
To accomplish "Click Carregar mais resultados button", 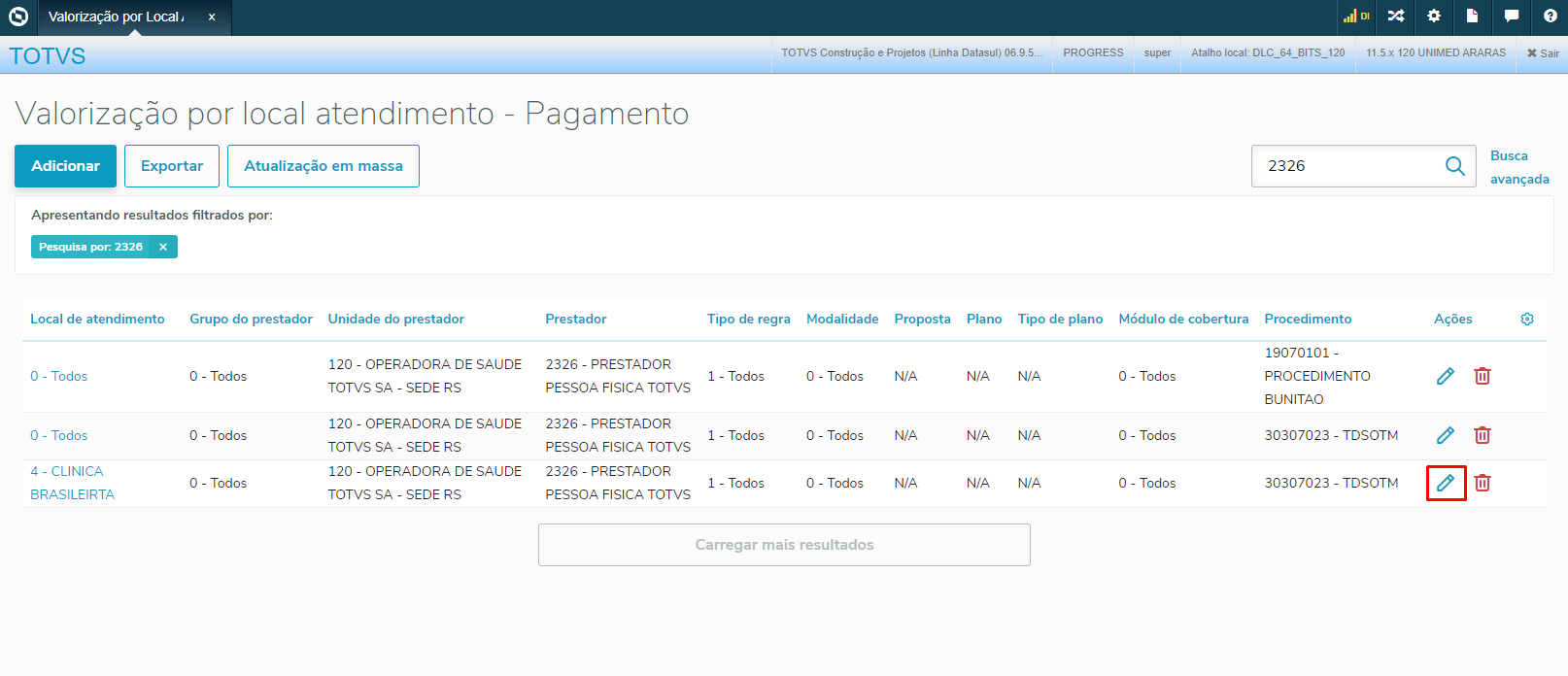I will tap(784, 545).
